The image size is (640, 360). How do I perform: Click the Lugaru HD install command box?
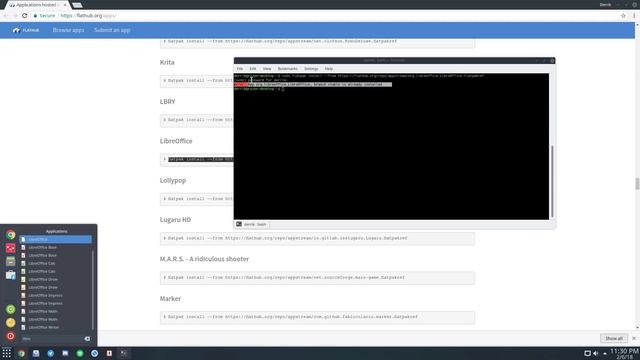[317, 238]
